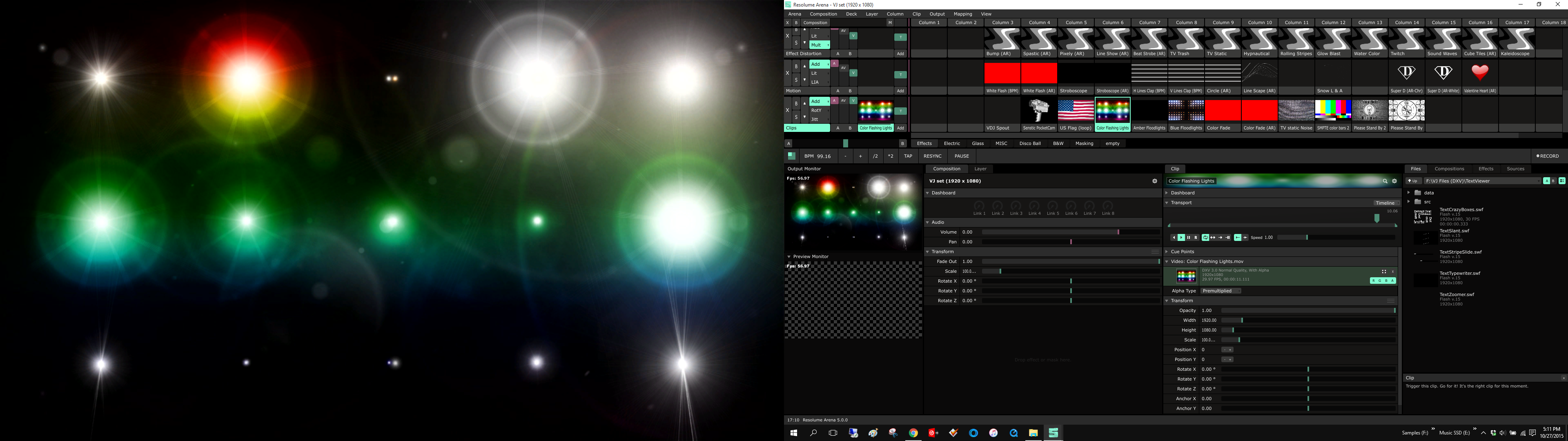Expand the Cue Points section
Viewport: 1568px width, 441px height.
[x=1167, y=252]
